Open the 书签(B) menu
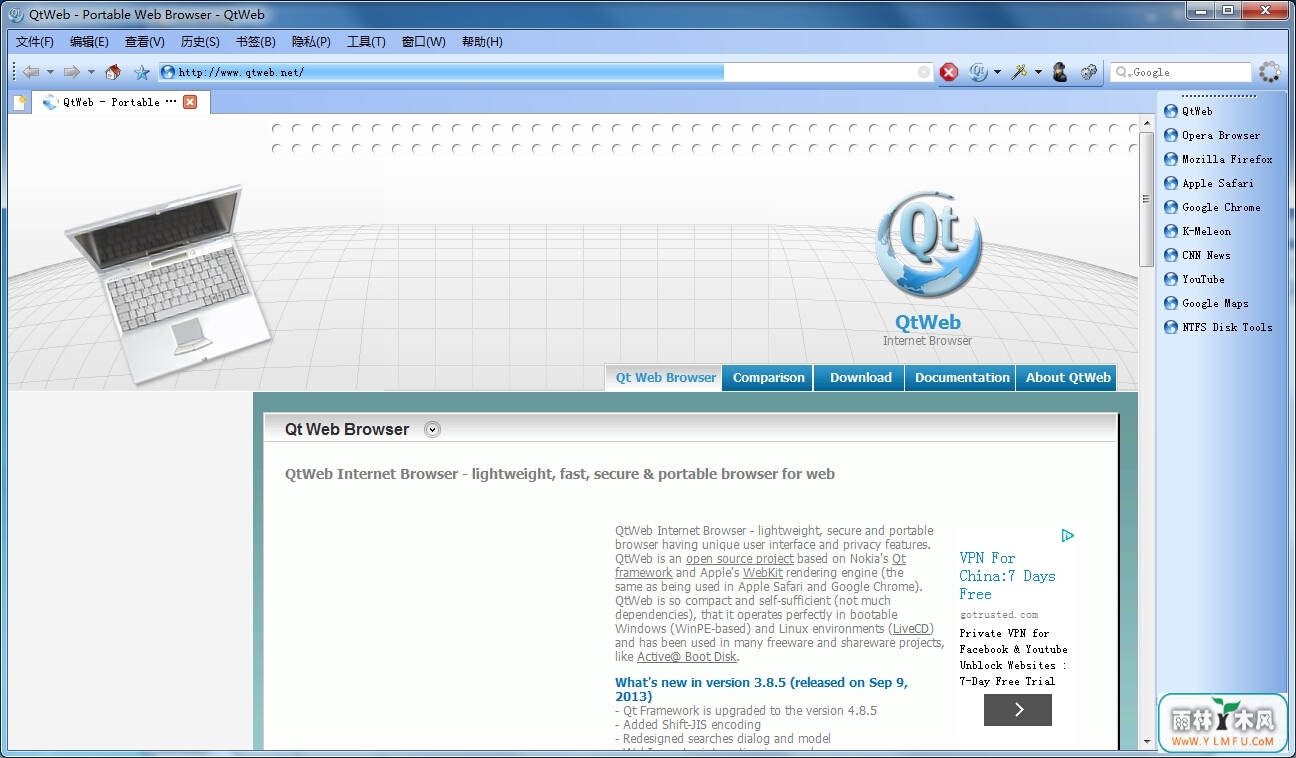1296x758 pixels. (x=256, y=42)
